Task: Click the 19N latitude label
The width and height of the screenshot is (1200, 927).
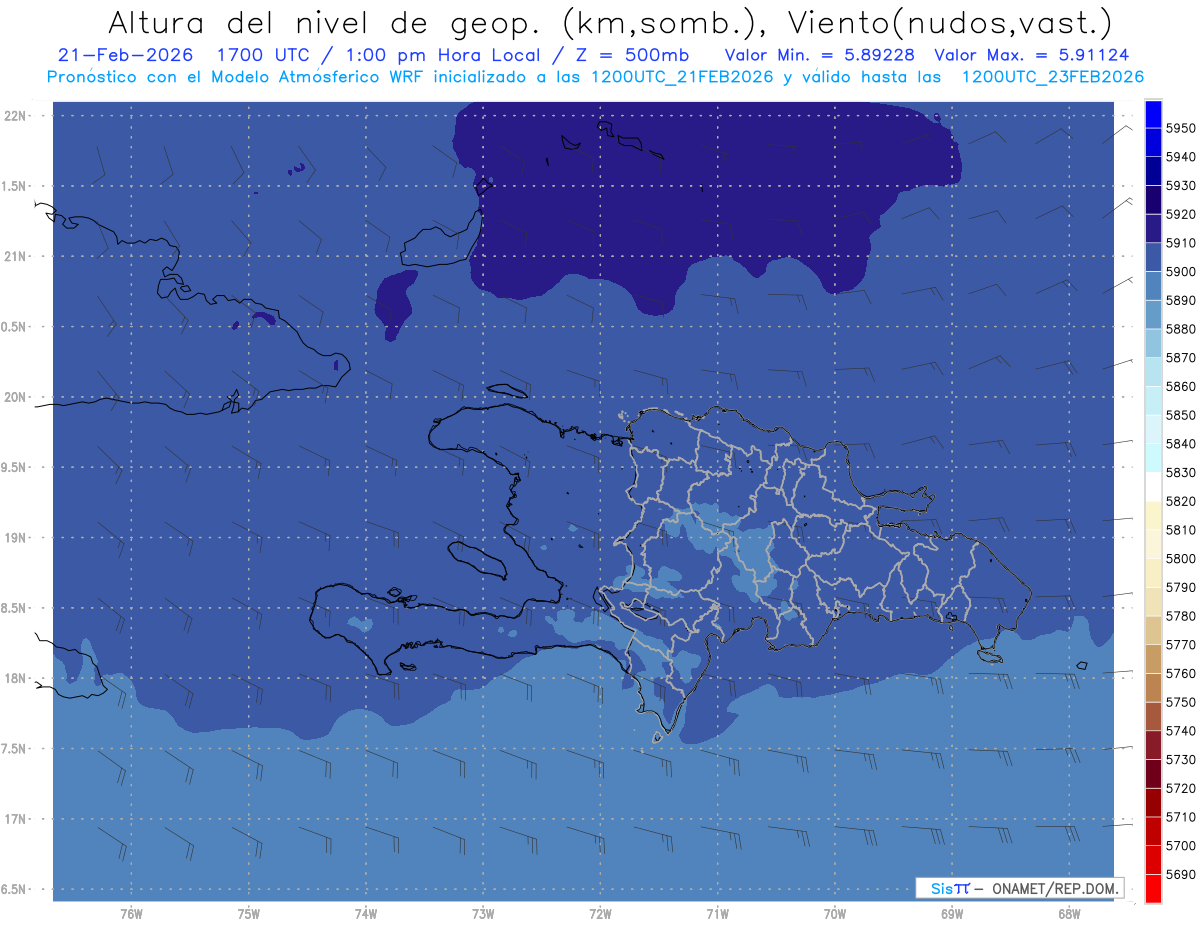Action: (17, 538)
